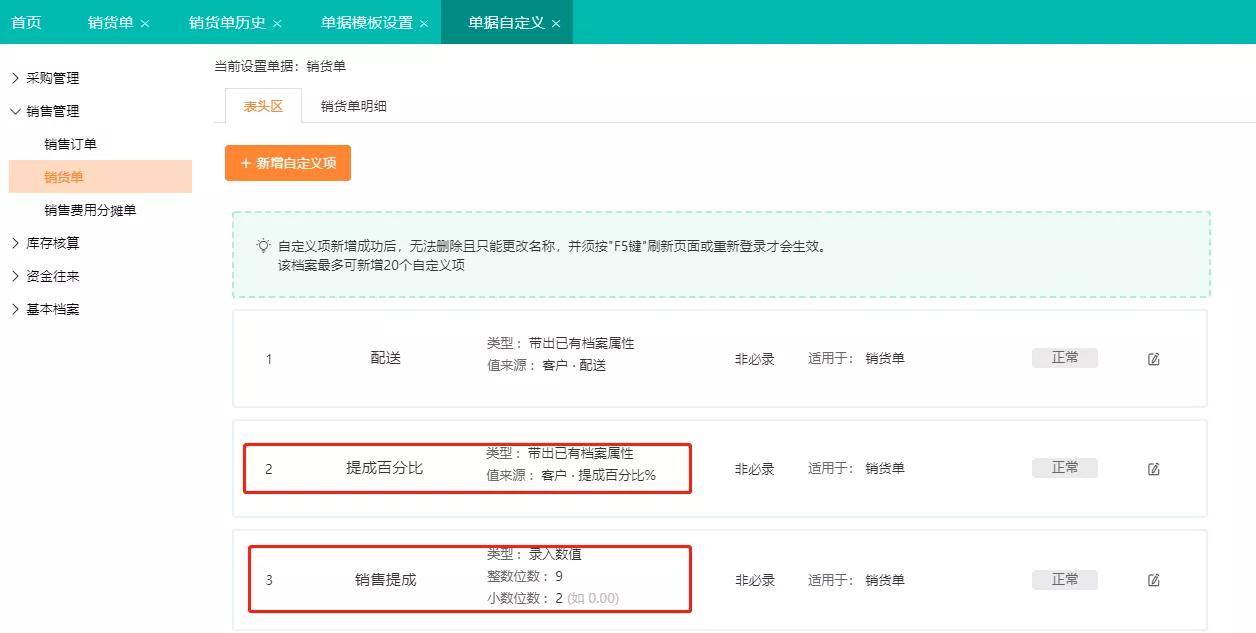The width and height of the screenshot is (1256, 633).
Task: Close the 销货单 tab
Action: tap(145, 23)
